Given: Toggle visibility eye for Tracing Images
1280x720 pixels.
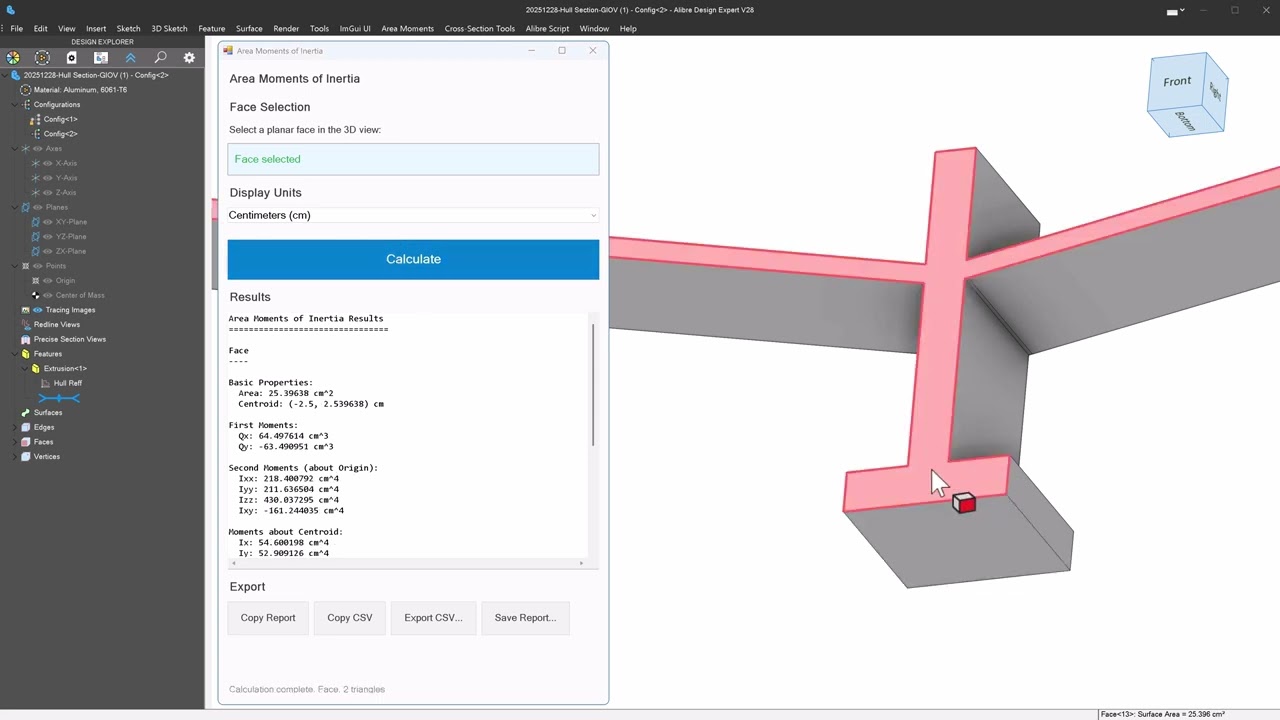Looking at the screenshot, I should tap(37, 310).
